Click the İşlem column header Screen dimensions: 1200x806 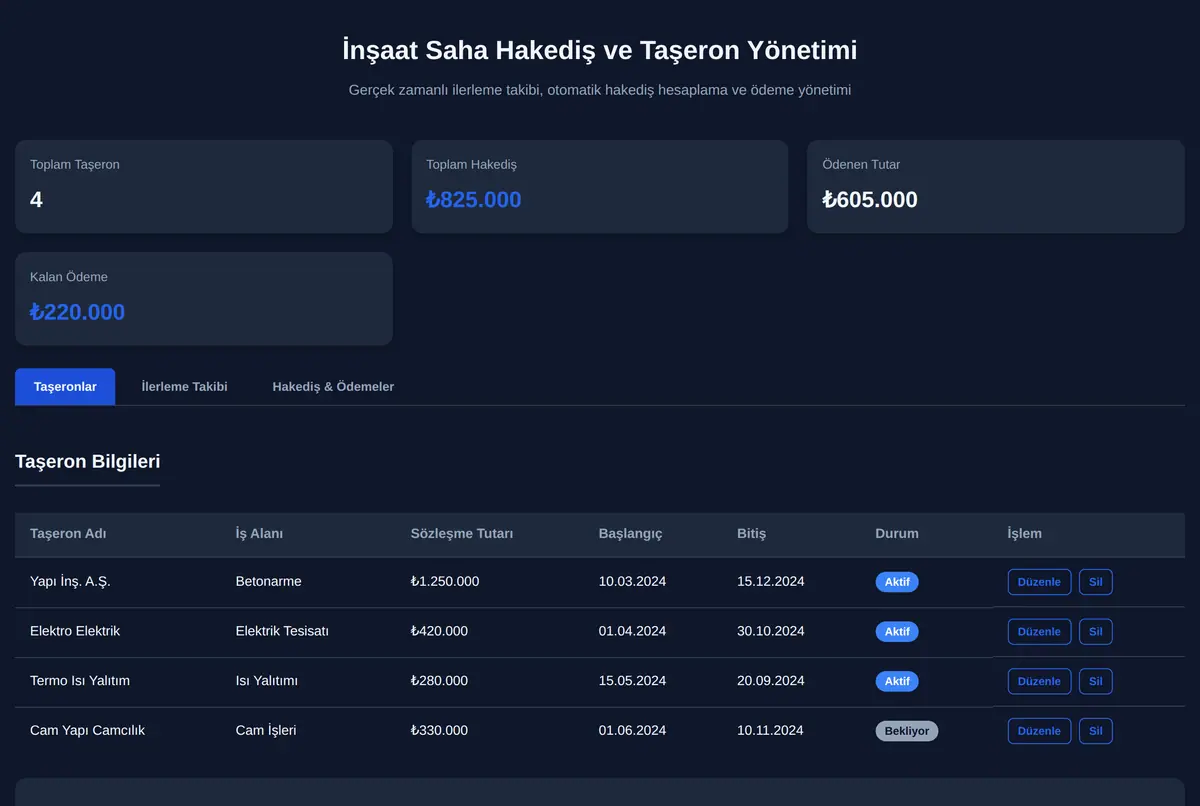(x=1025, y=534)
